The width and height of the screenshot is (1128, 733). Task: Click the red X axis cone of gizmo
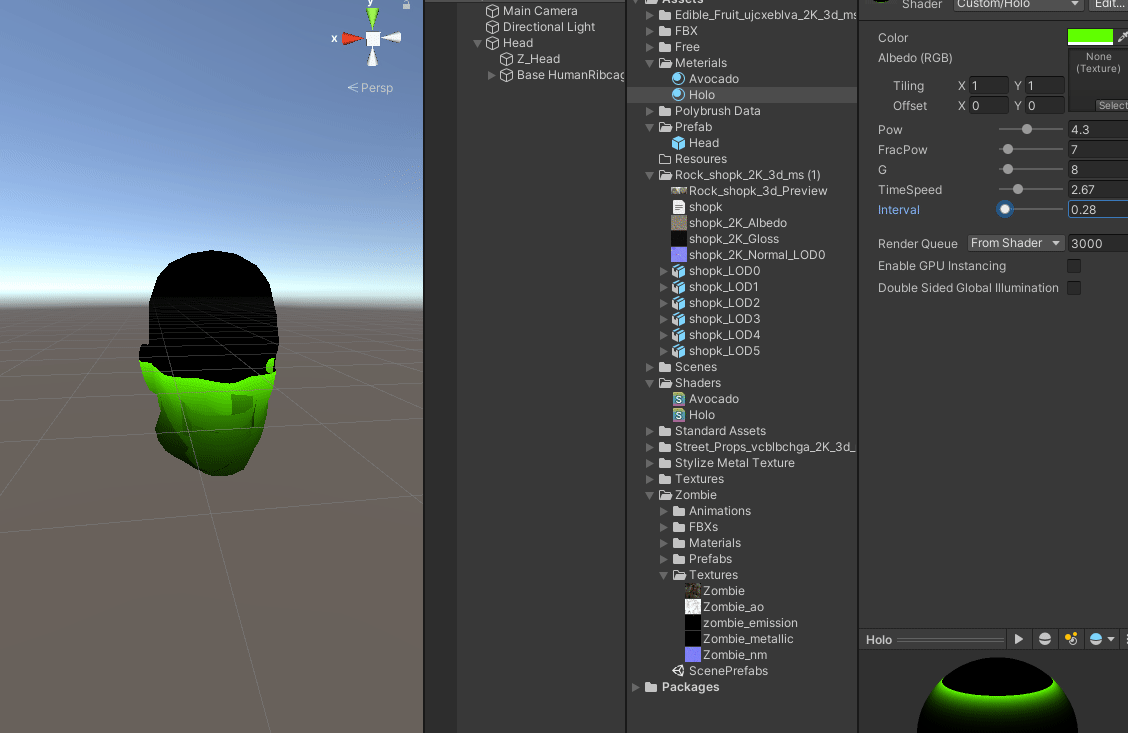click(x=352, y=38)
